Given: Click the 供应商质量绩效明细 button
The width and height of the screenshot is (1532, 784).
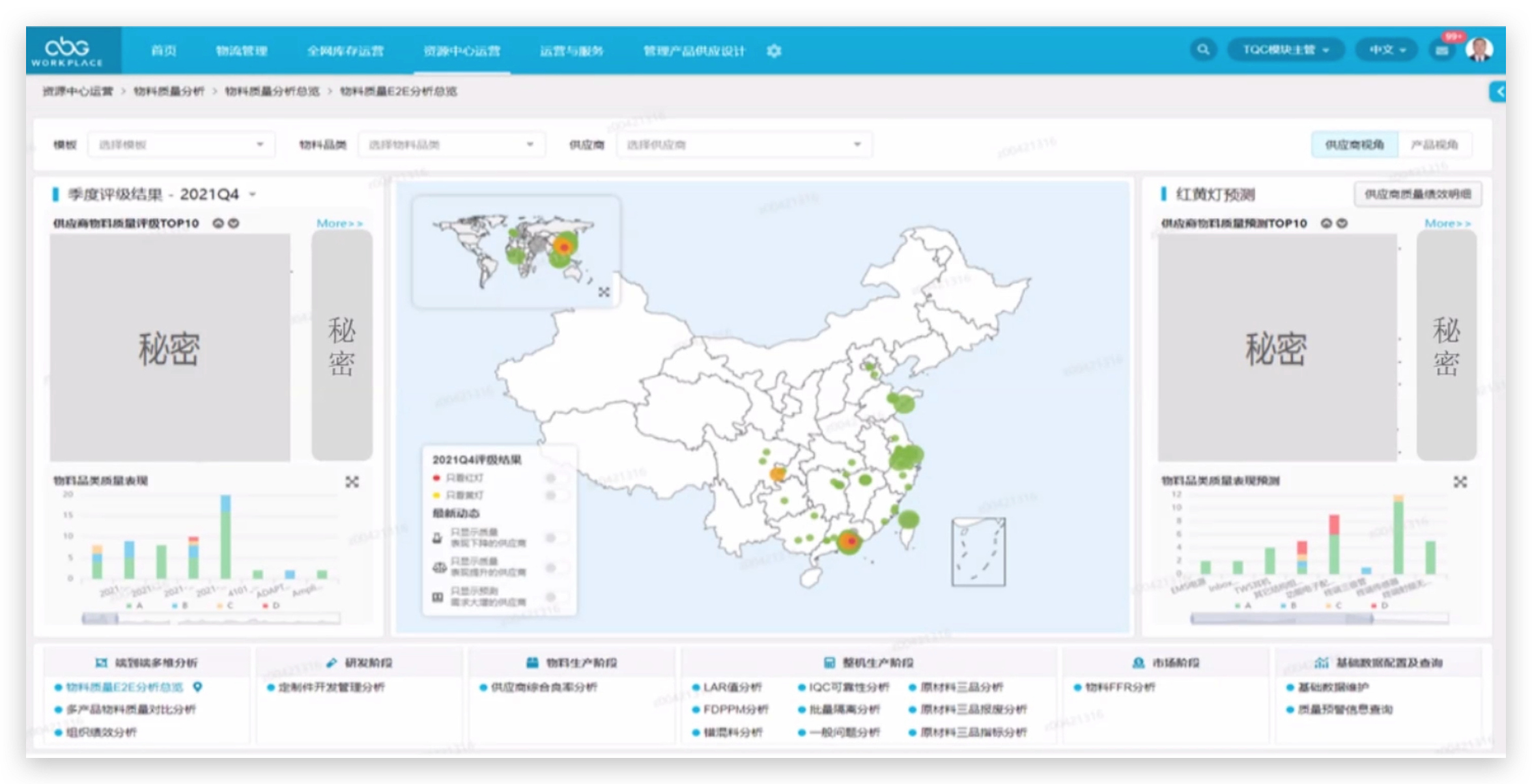Looking at the screenshot, I should pos(1417,194).
